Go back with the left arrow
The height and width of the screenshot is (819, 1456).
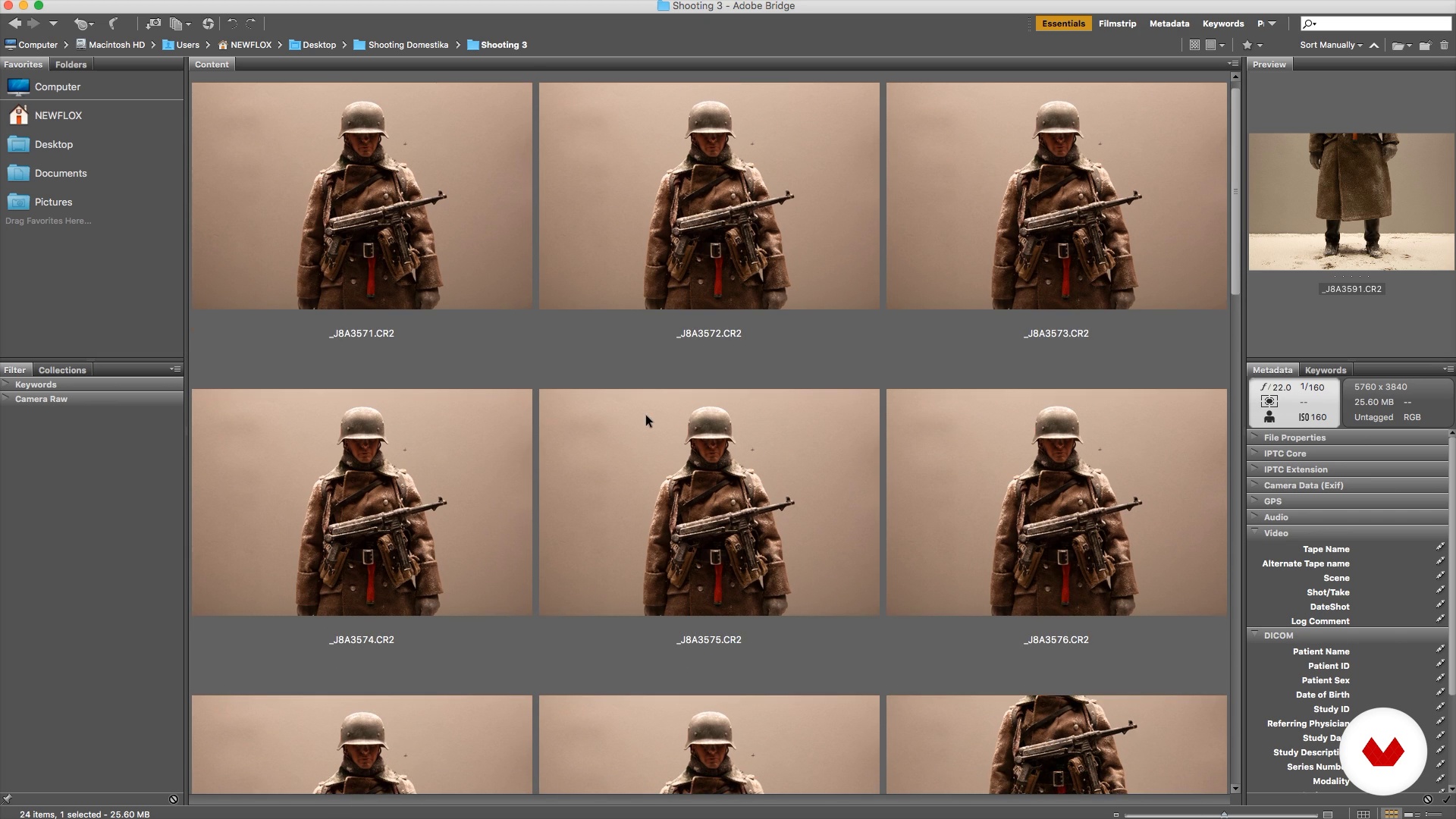point(14,24)
